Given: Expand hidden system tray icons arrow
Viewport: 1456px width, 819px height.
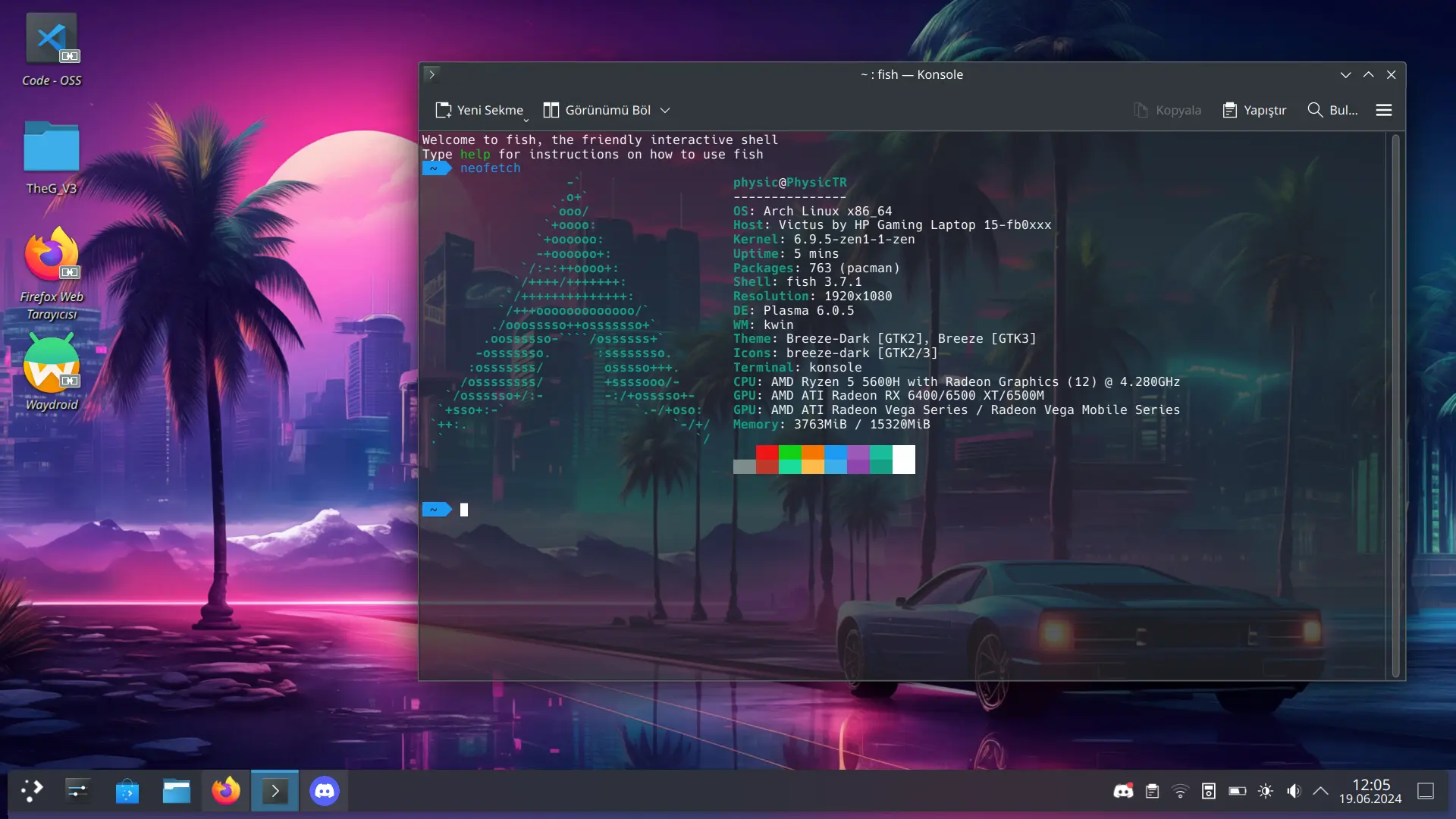Looking at the screenshot, I should click(x=1320, y=791).
